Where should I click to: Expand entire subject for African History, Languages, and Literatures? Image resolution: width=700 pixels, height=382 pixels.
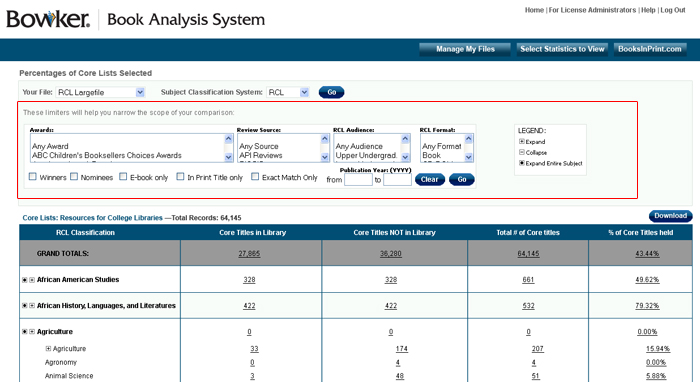[x=25, y=306]
